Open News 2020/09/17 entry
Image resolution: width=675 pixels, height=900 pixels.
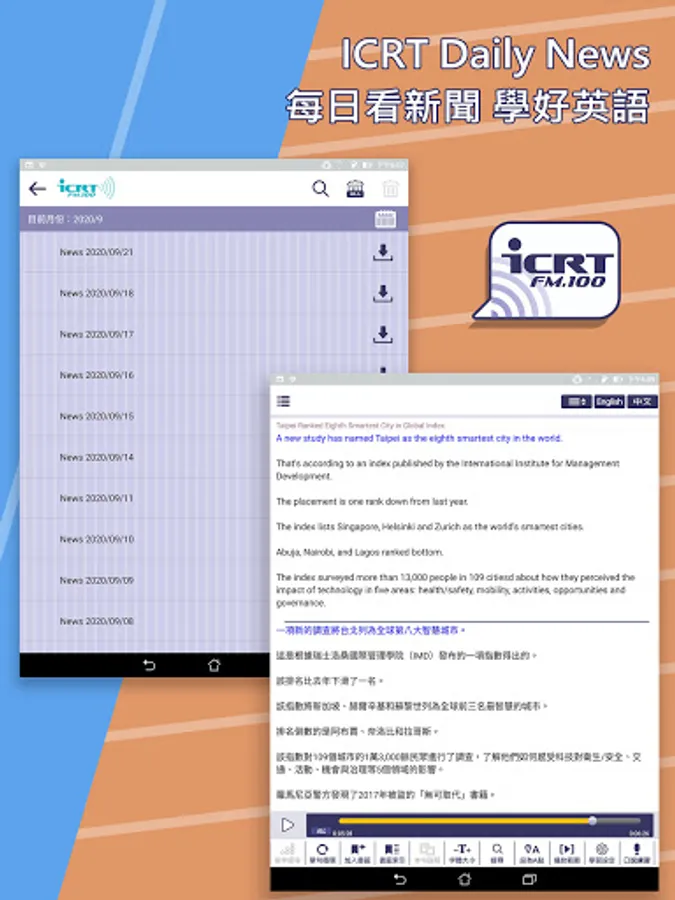click(x=96, y=334)
